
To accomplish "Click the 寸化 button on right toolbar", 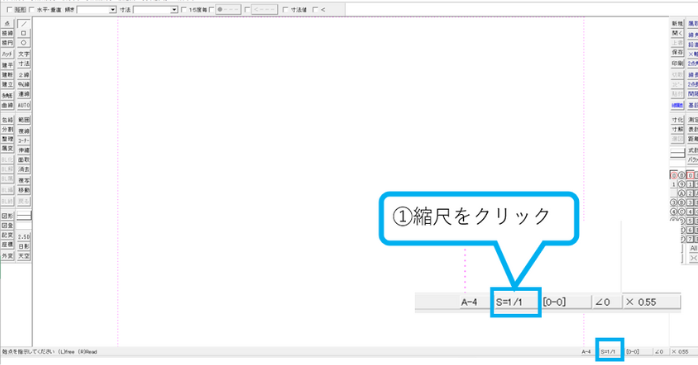I will 677,120.
